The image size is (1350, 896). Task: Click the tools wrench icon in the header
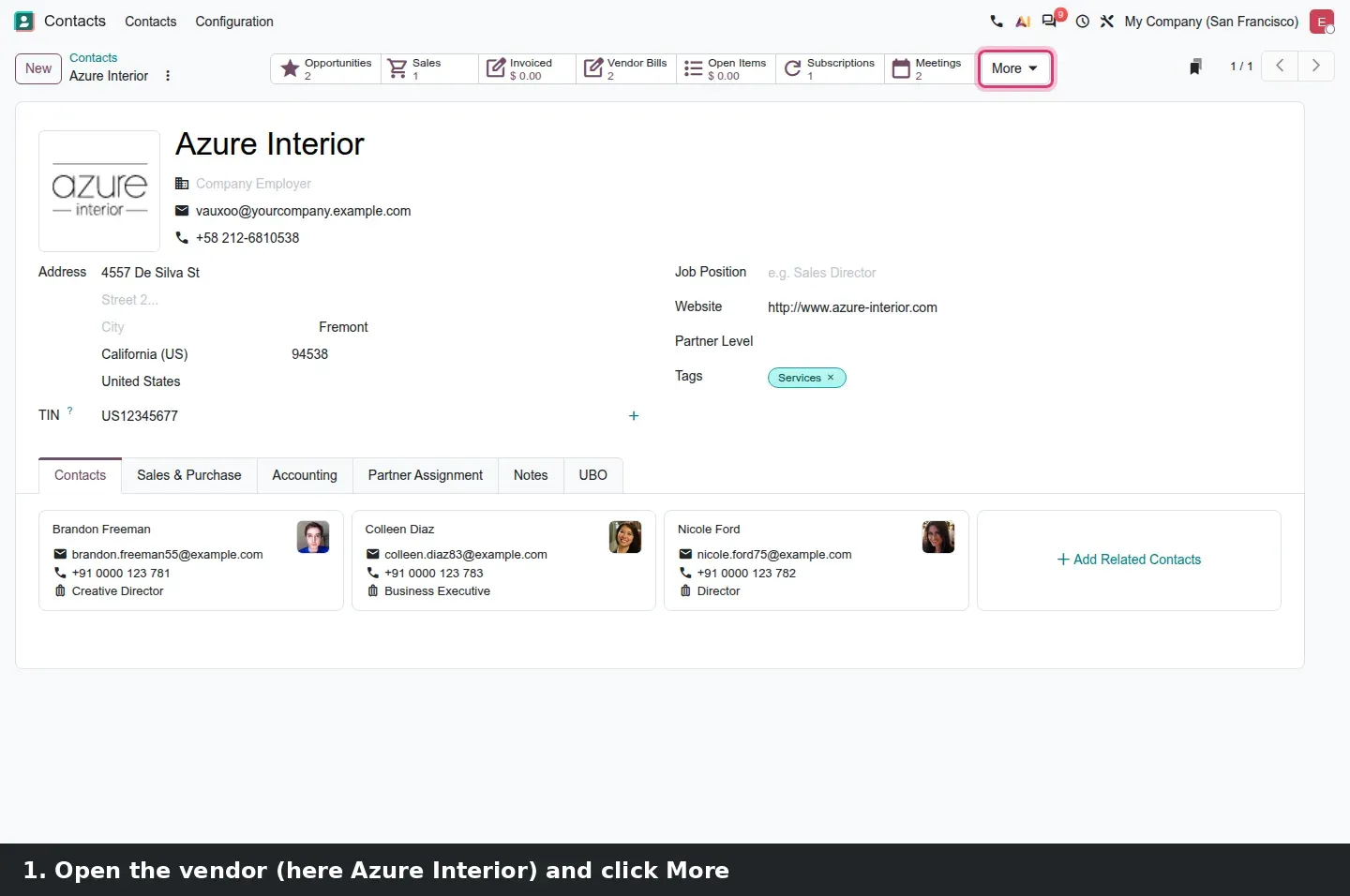(x=1107, y=21)
